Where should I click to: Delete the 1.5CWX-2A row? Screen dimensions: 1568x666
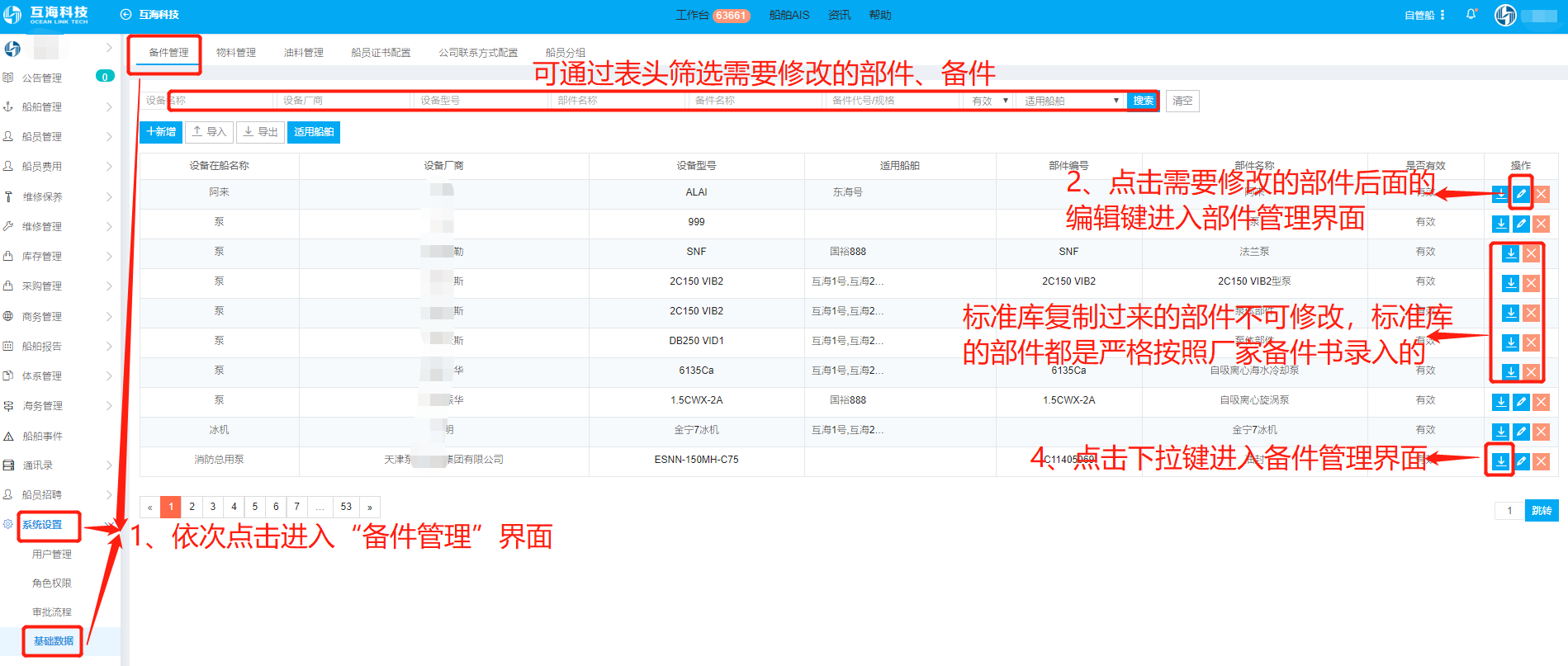coord(1541,402)
